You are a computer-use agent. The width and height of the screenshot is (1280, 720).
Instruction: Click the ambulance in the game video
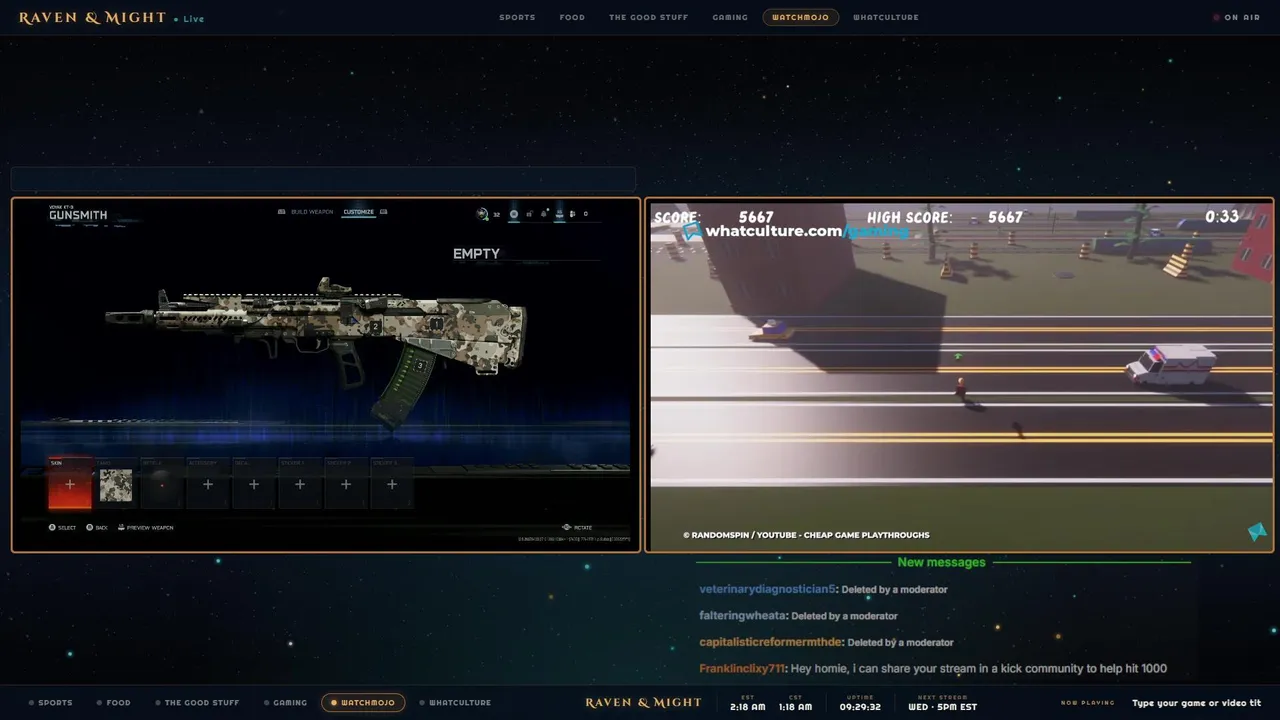1170,363
